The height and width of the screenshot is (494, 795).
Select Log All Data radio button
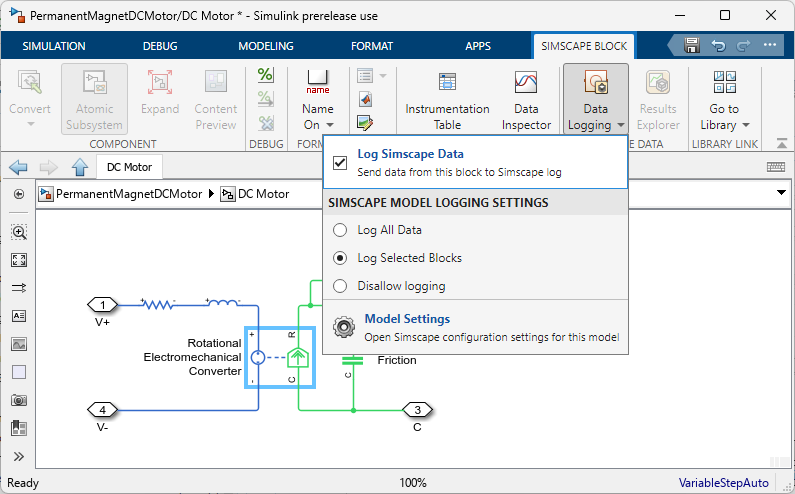tap(340, 230)
